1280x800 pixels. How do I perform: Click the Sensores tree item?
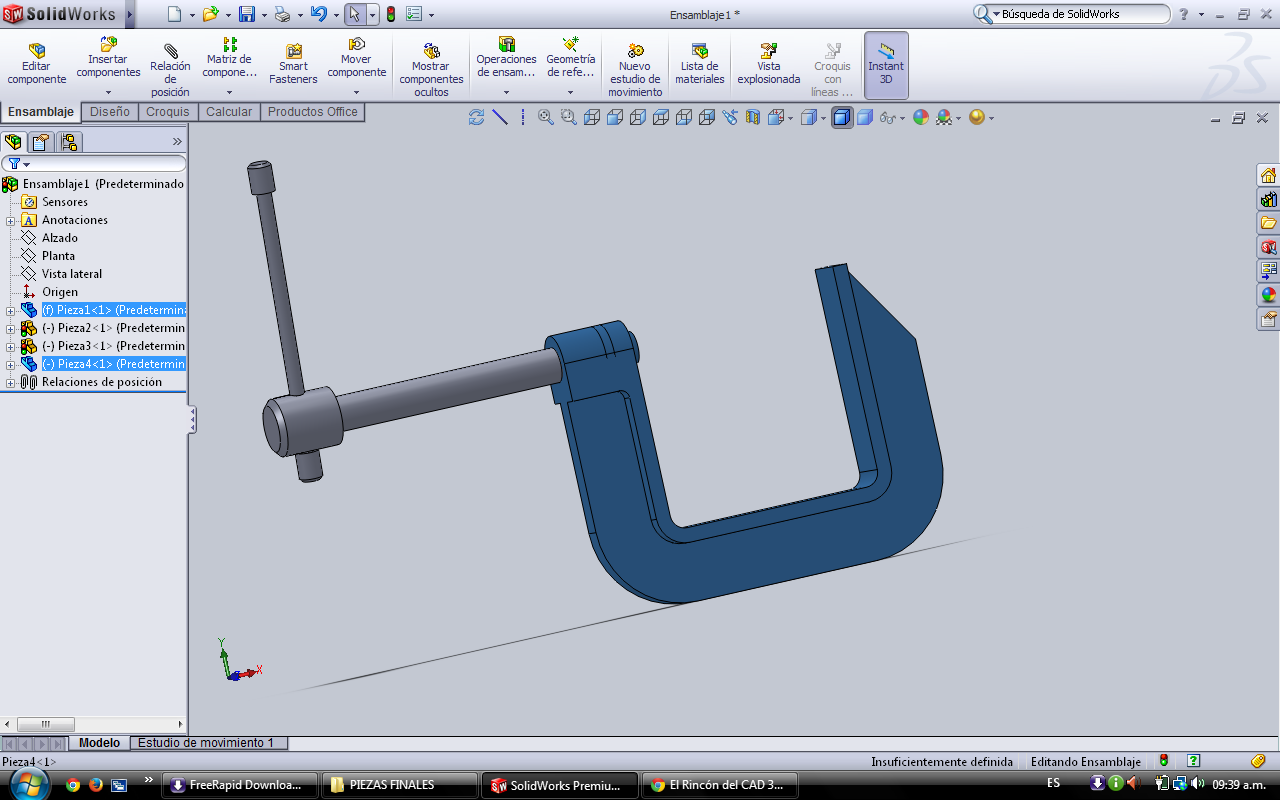click(x=65, y=202)
